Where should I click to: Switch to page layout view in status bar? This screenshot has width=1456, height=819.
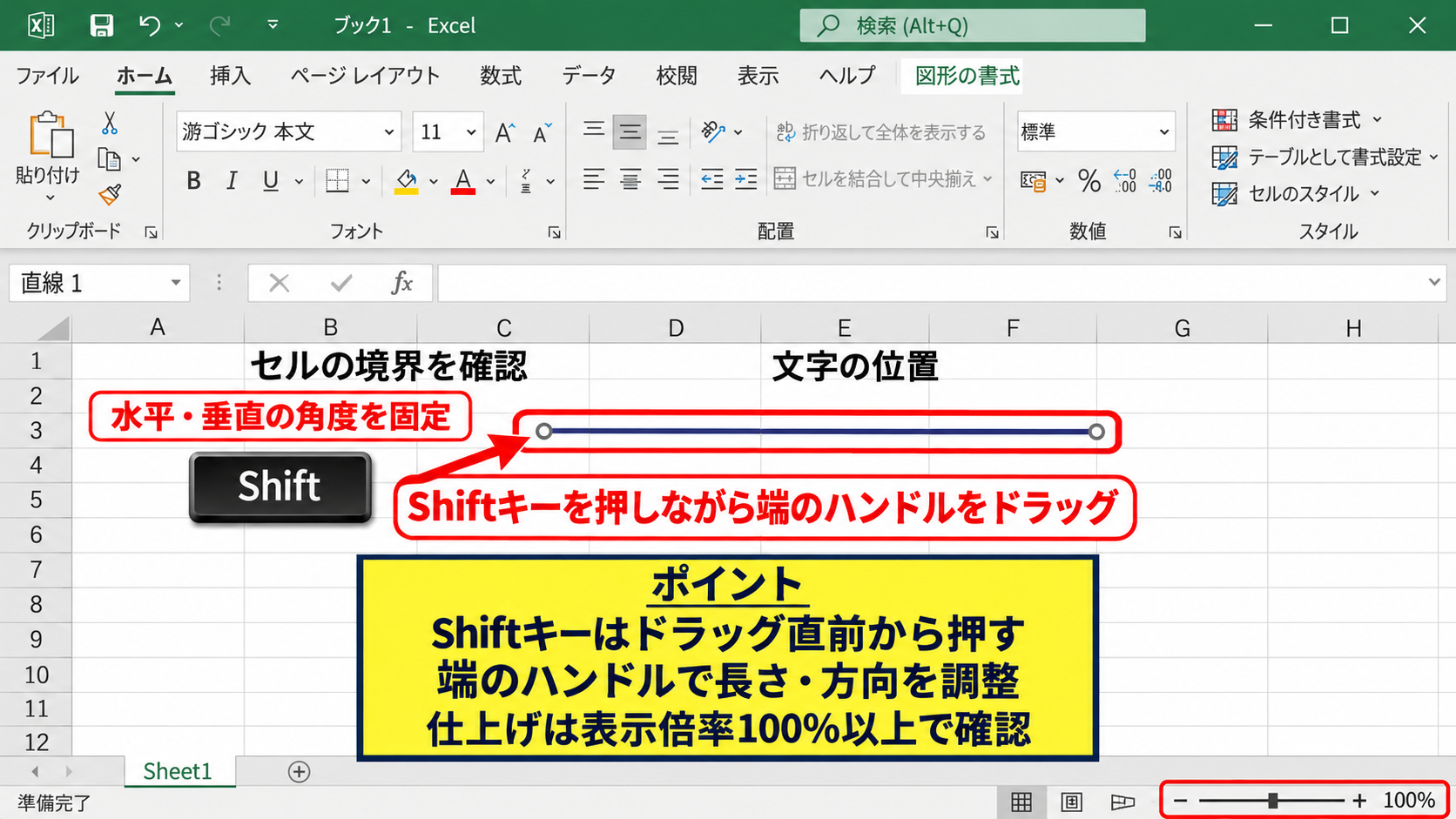[1071, 802]
